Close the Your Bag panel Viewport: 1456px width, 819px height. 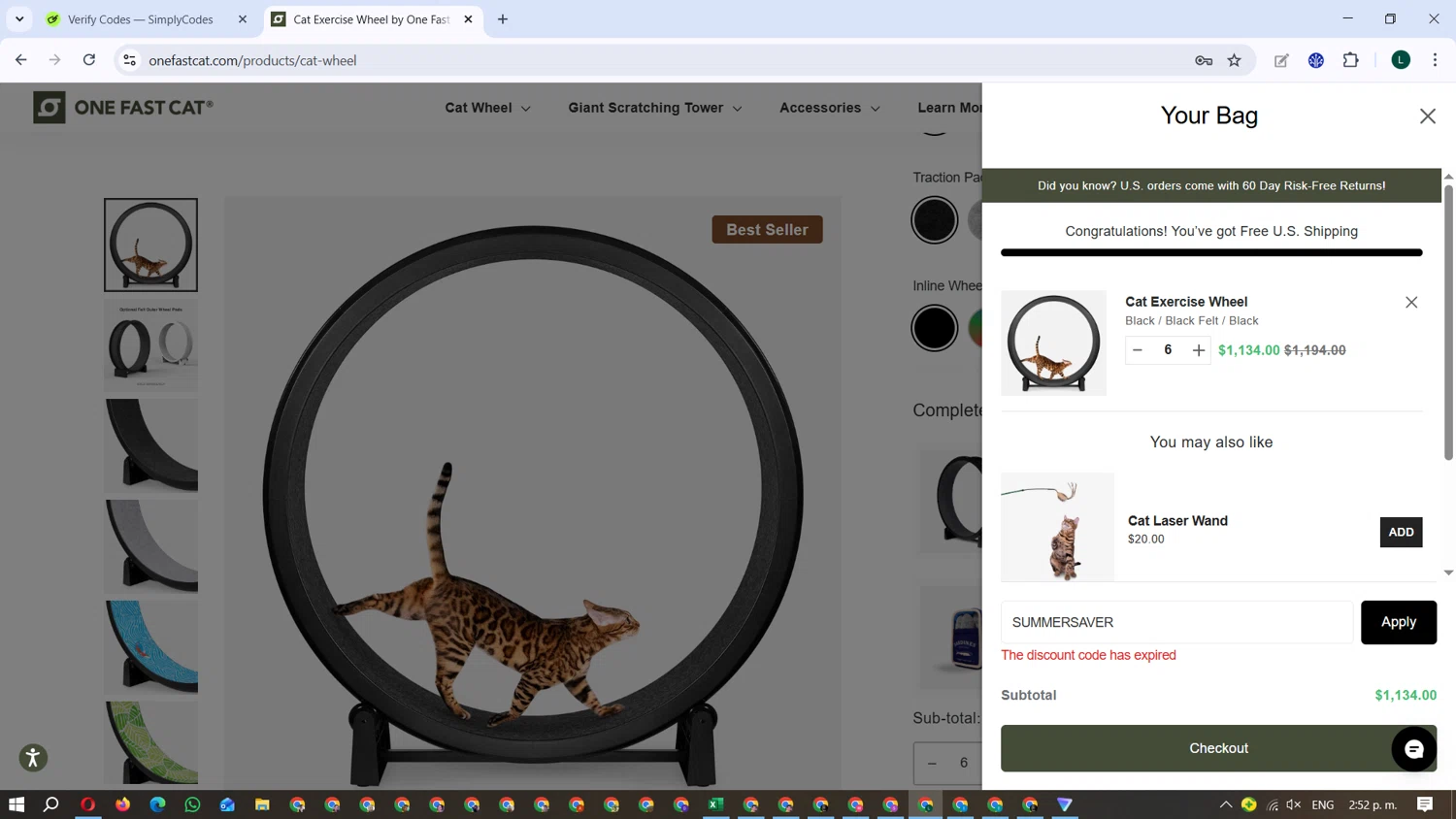click(x=1427, y=116)
